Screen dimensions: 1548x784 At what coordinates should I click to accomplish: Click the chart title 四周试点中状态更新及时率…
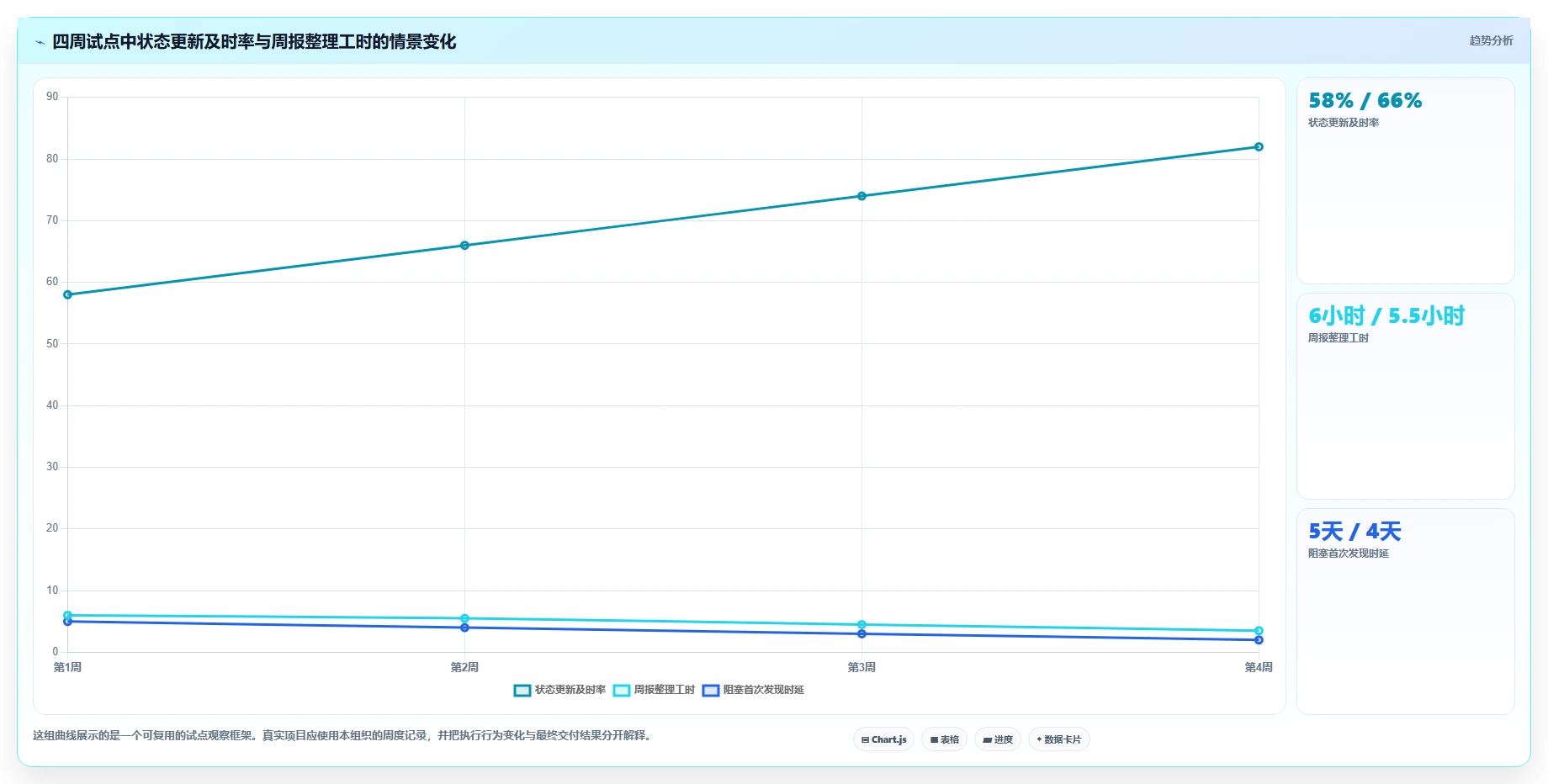click(254, 42)
